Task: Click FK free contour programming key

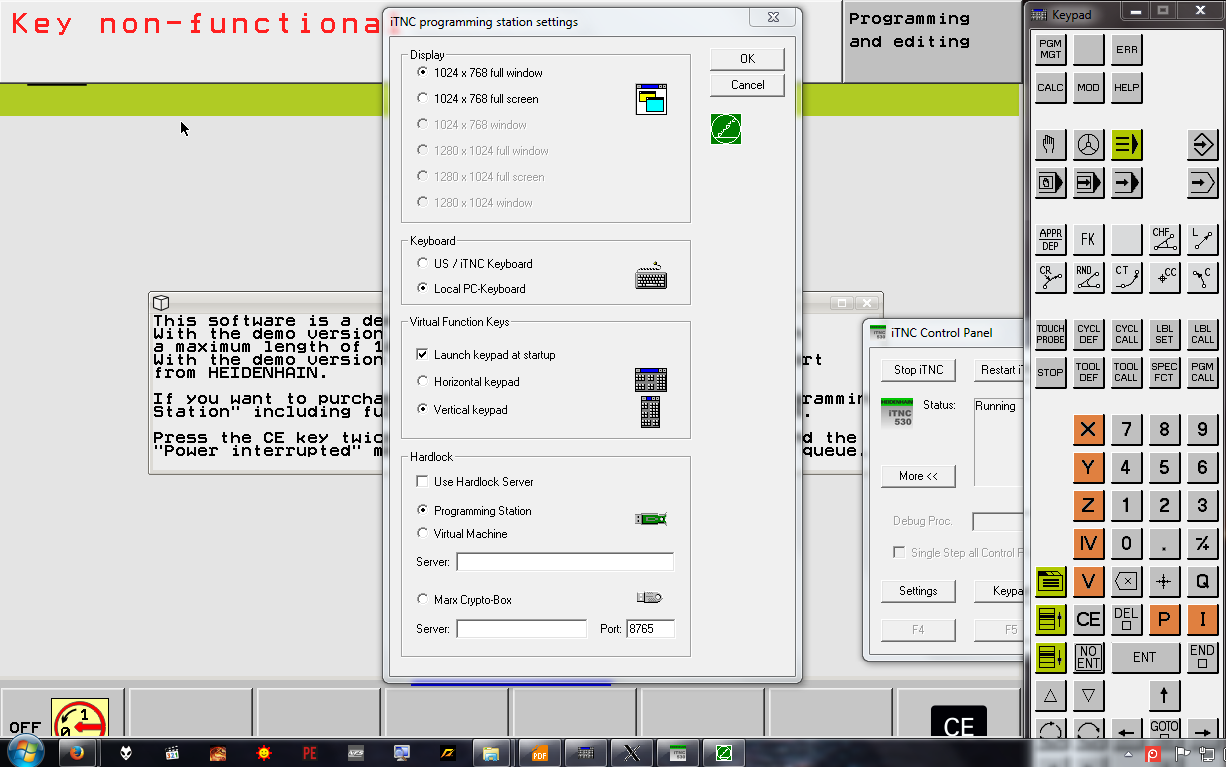Action: (1088, 240)
